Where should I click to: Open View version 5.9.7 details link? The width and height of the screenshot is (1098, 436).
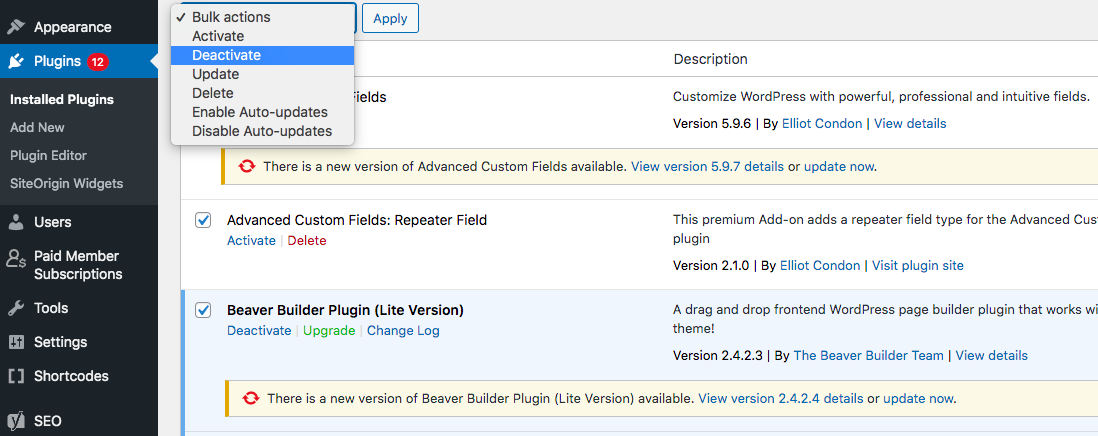tap(707, 167)
